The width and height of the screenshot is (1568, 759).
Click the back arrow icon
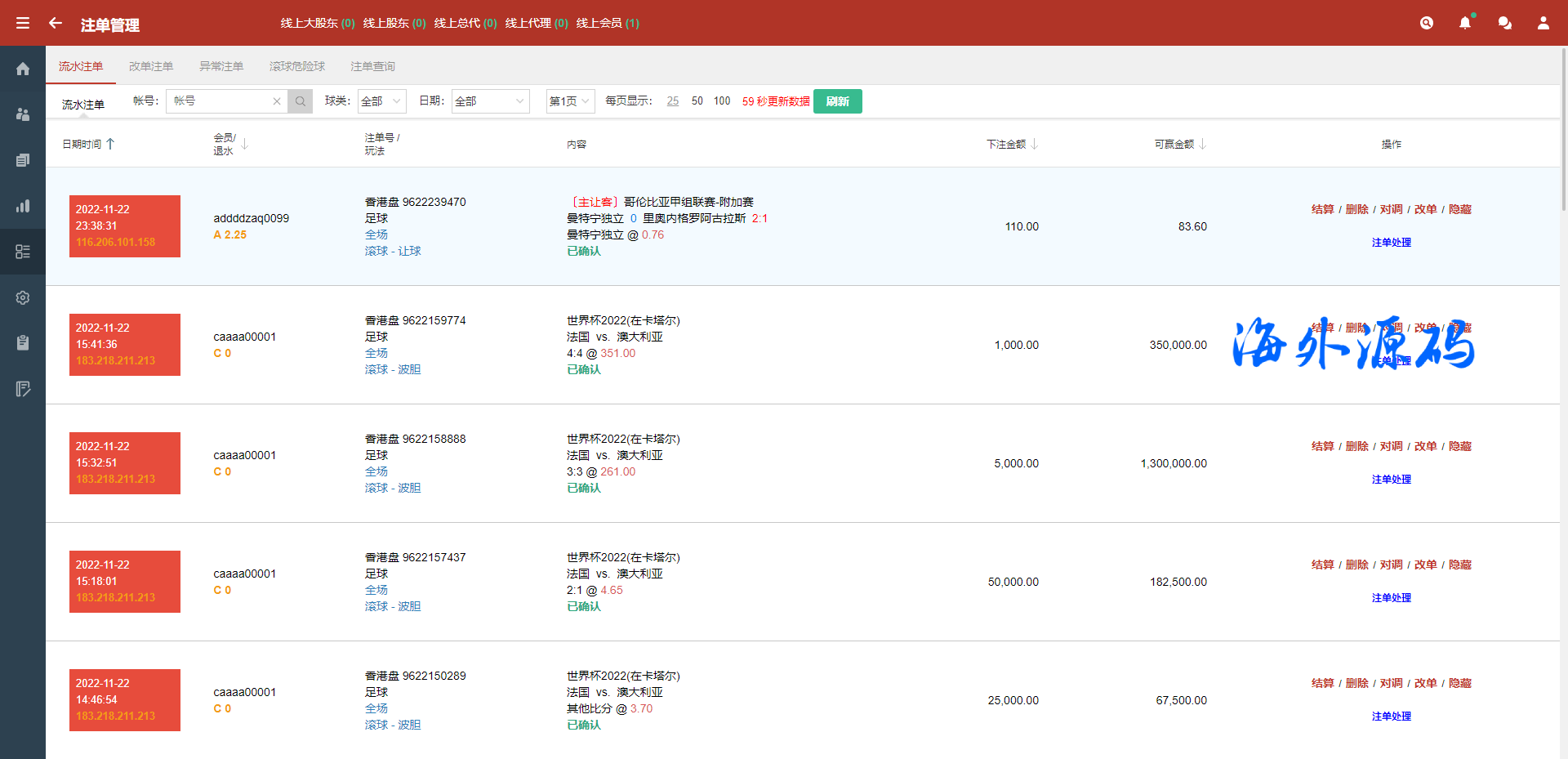click(x=56, y=23)
